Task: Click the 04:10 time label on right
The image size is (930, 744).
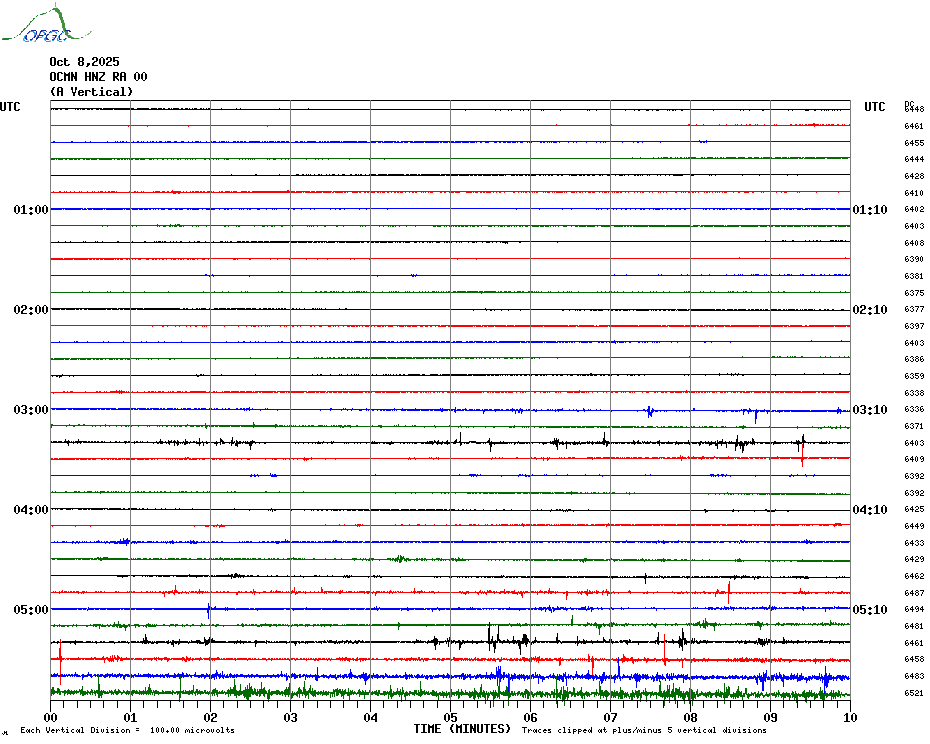Action: tap(869, 510)
